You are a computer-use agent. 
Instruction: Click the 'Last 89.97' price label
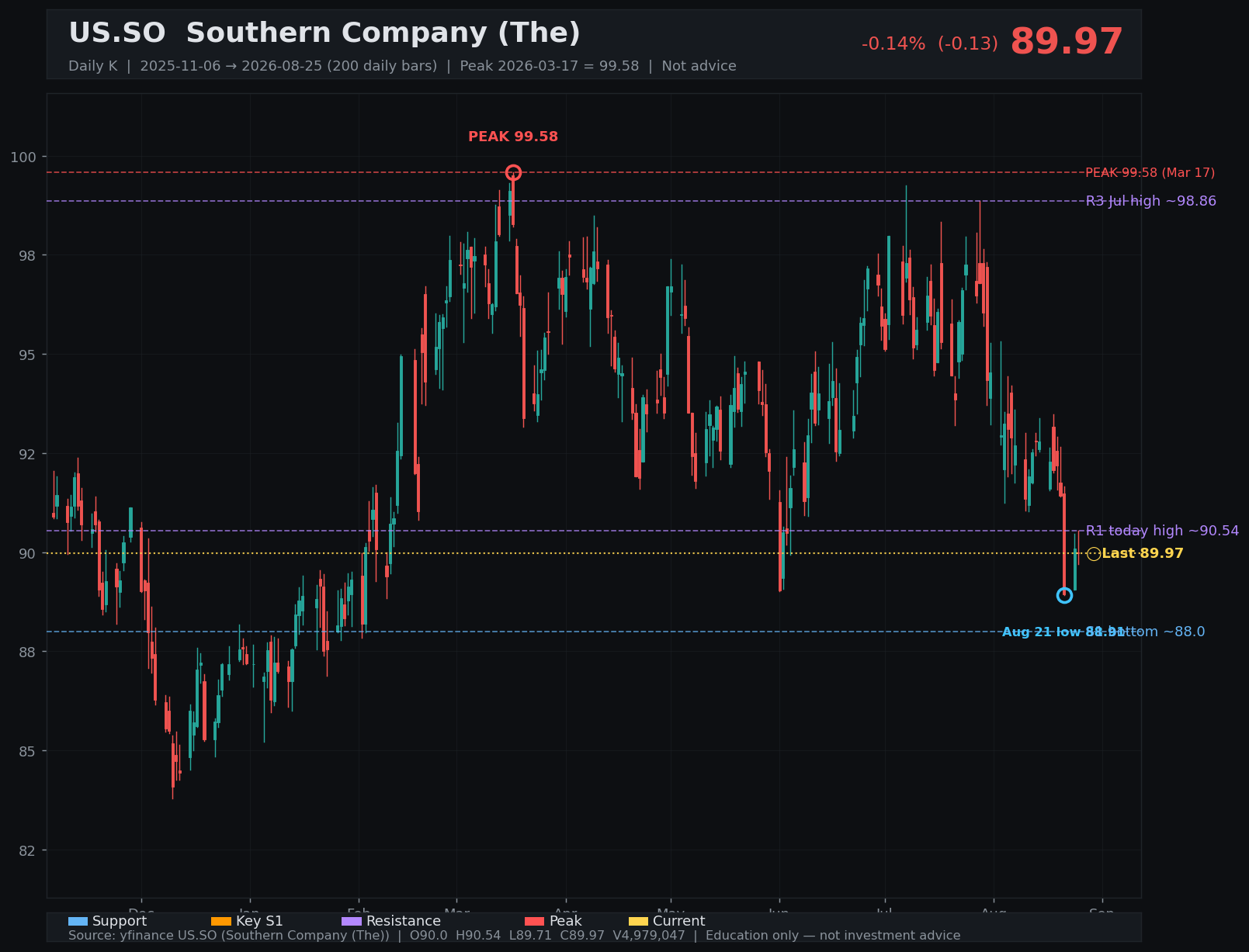[x=1143, y=554]
